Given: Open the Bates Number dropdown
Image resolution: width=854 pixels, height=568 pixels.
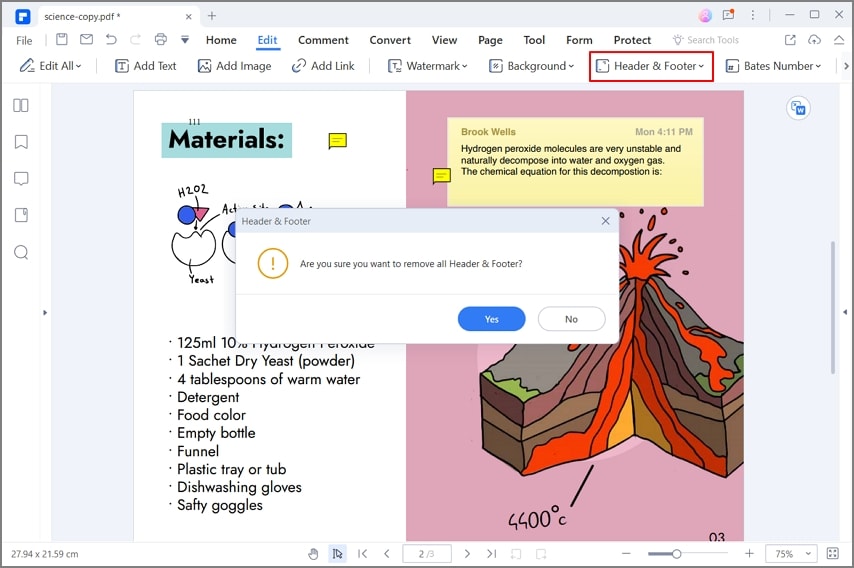Looking at the screenshot, I should tap(773, 66).
